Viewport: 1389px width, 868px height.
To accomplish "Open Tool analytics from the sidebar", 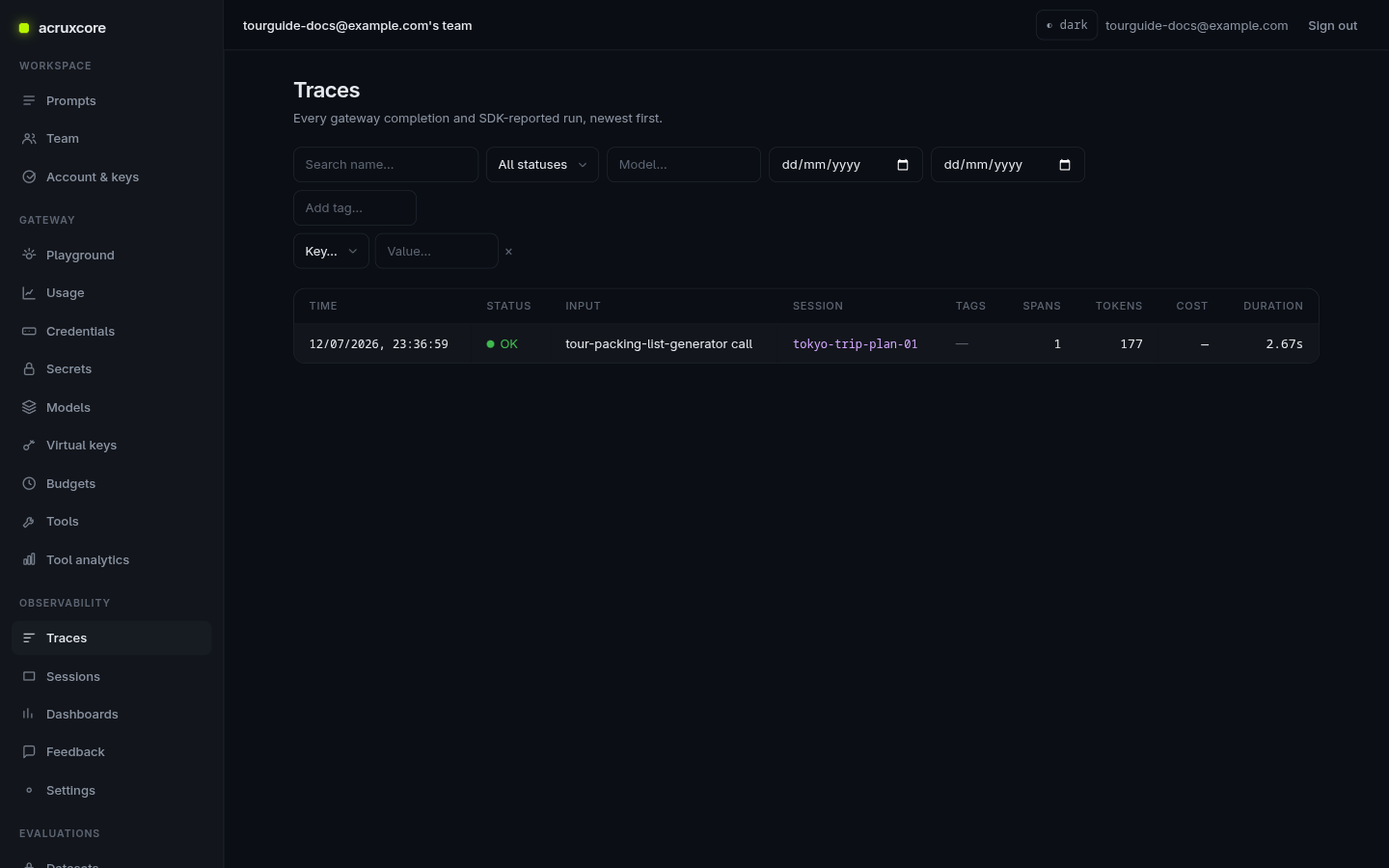I will point(88,560).
